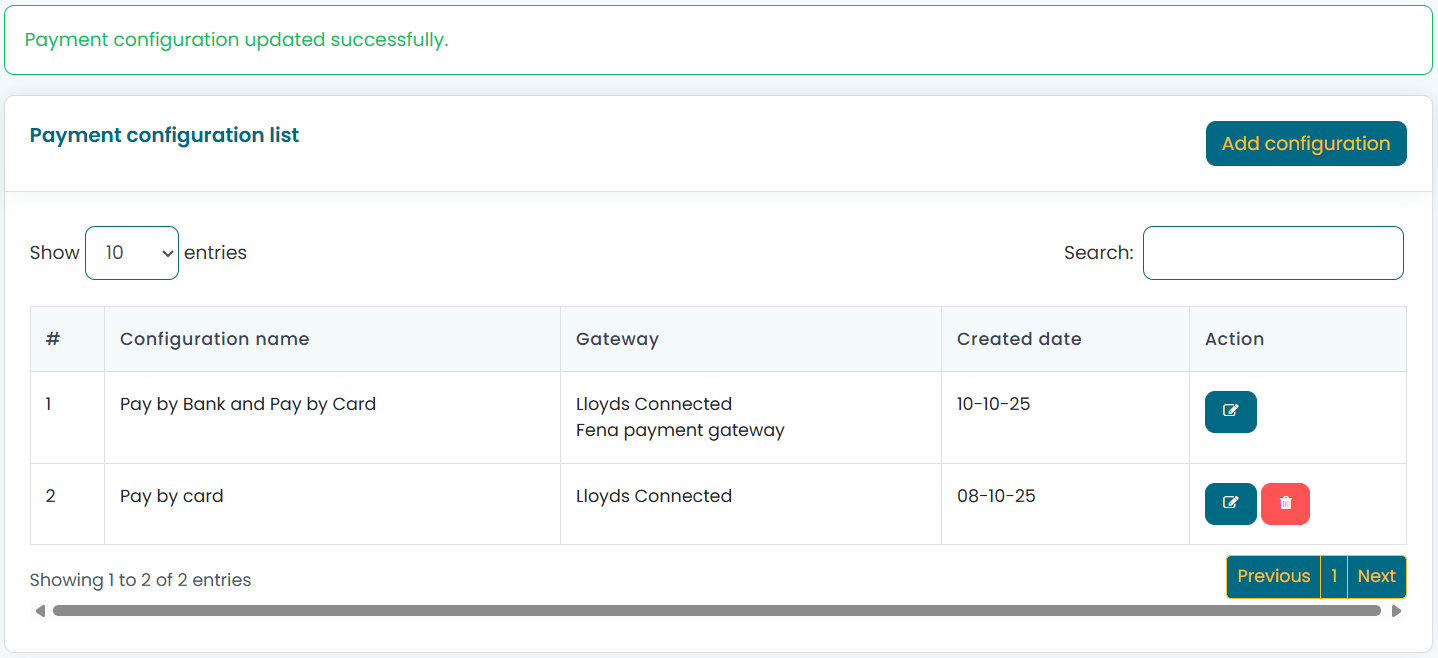Click the right scrollbar arrow below the table
Screen dimensions: 1438x658
[x=1396, y=611]
